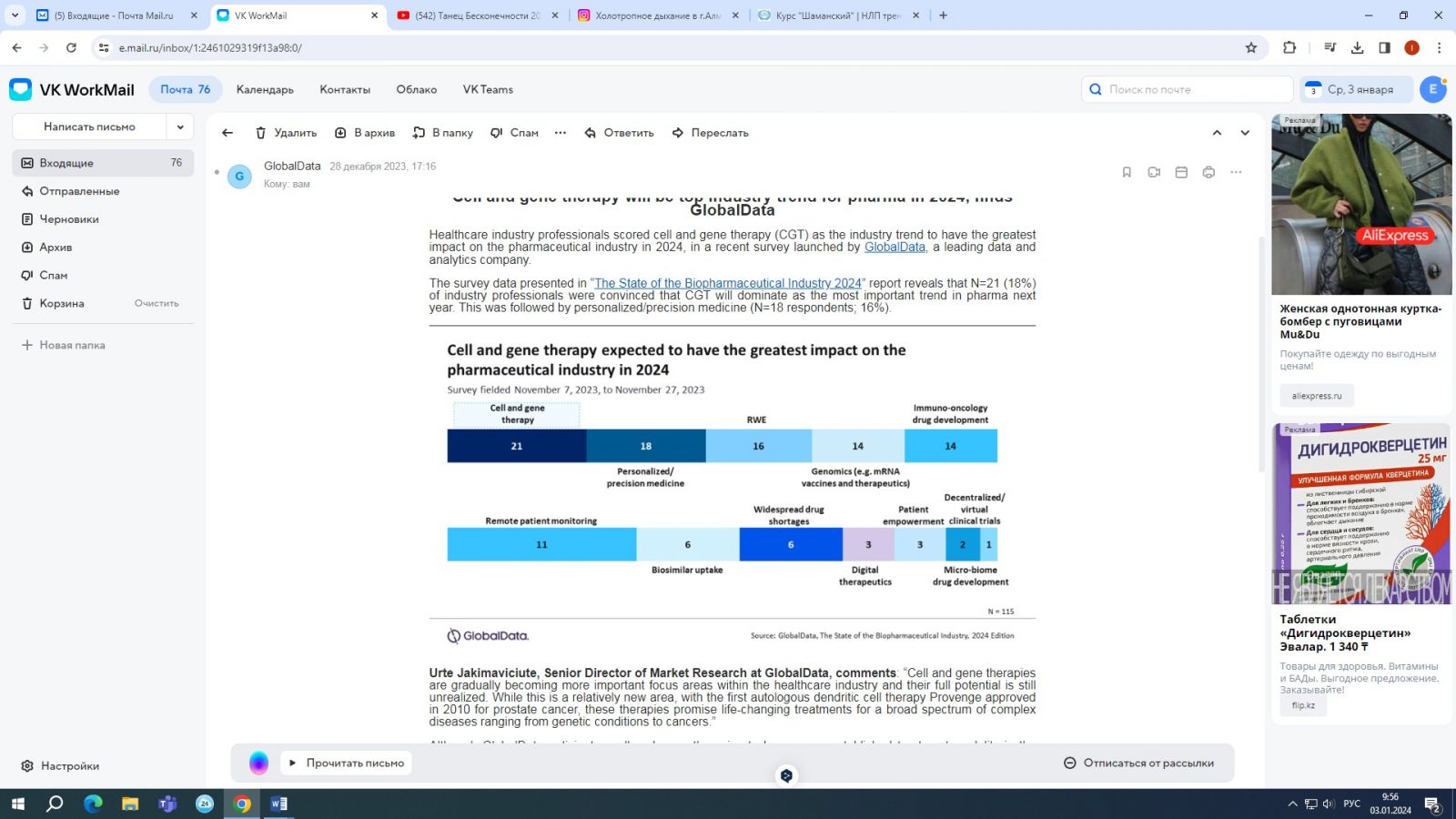Go to the previous message using the up chevron
The image size is (1456, 819).
(1217, 133)
